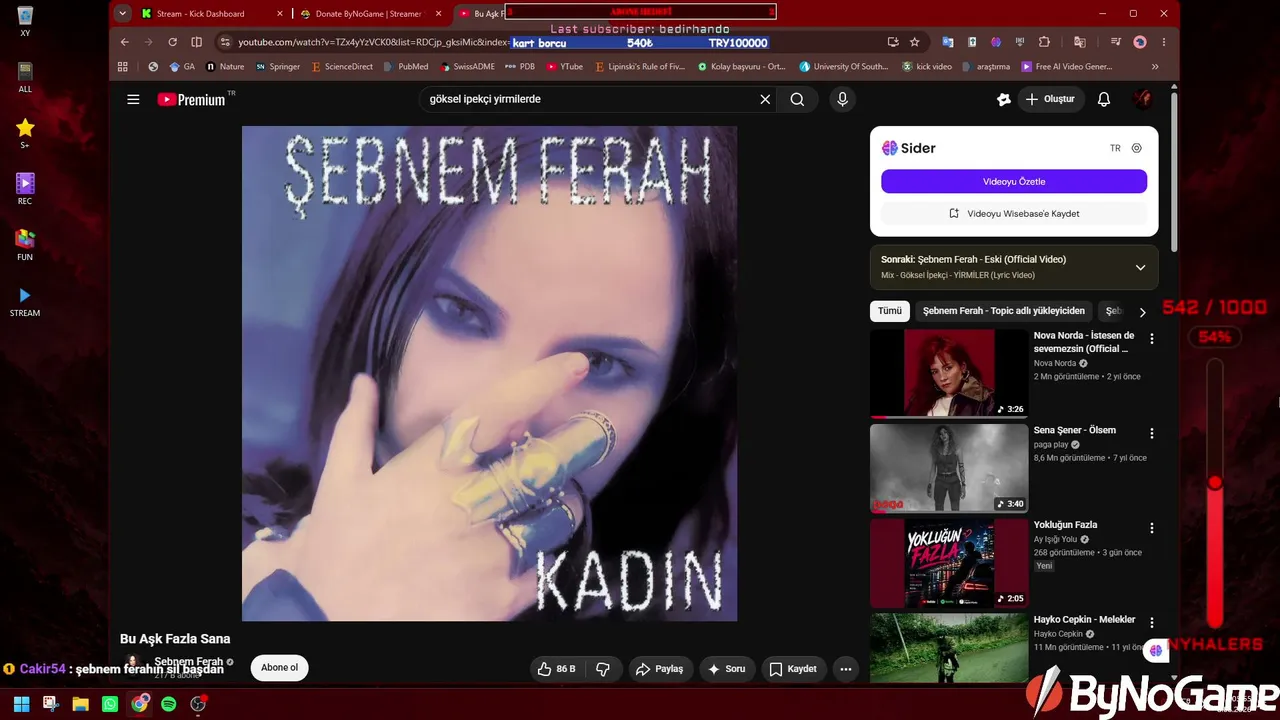Screen dimensions: 1280x720
Task: Switch to Donate ByNoGame tab
Action: point(372,14)
